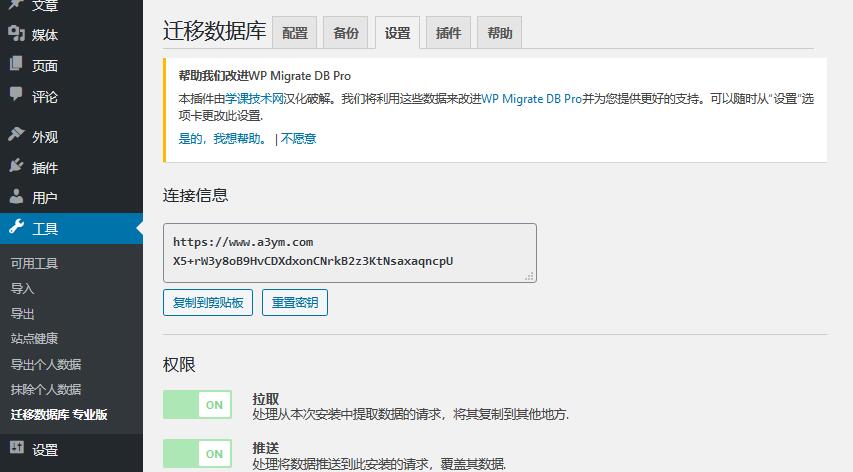Click the bold 推送 label
Screen dimensions: 853x472
tap(265, 448)
